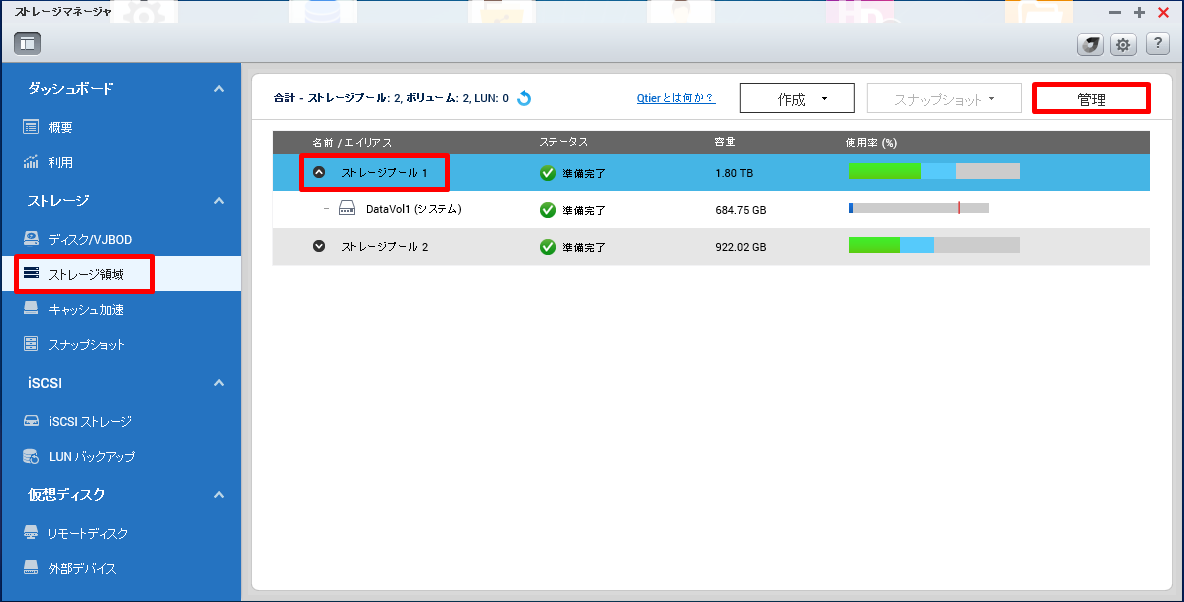1184x602 pixels.
Task: Open the help question mark icon
Action: [1157, 44]
